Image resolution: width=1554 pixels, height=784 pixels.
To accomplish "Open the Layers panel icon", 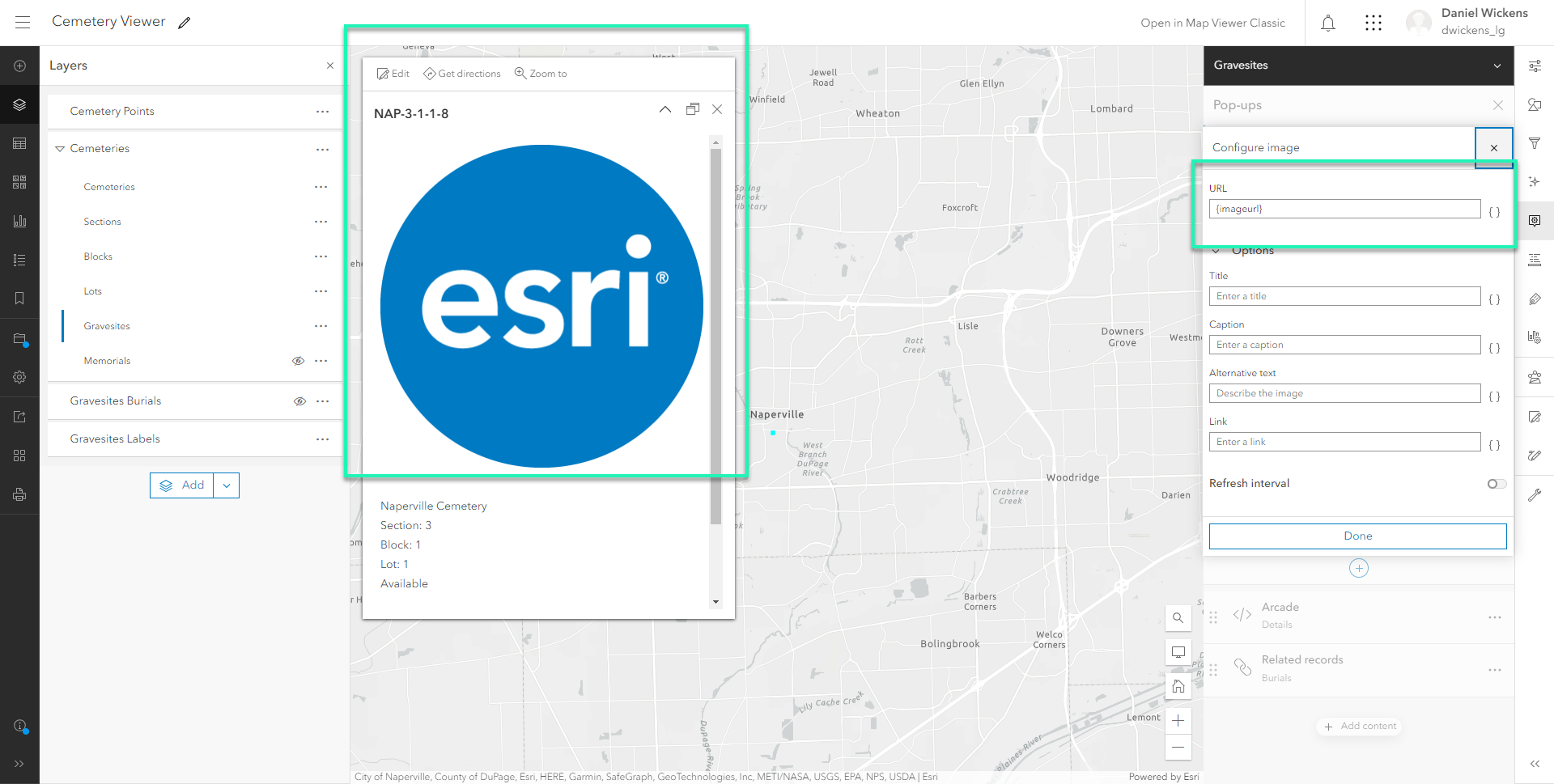I will 19,105.
